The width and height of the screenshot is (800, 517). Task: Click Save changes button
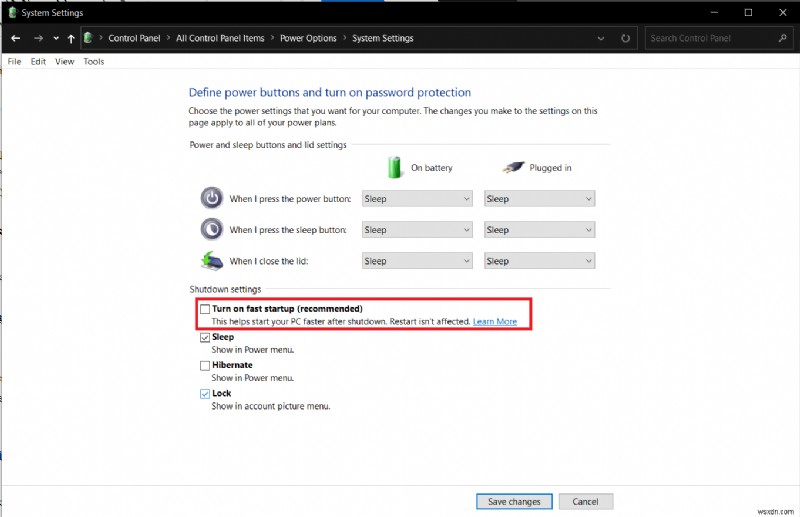pyautogui.click(x=514, y=502)
